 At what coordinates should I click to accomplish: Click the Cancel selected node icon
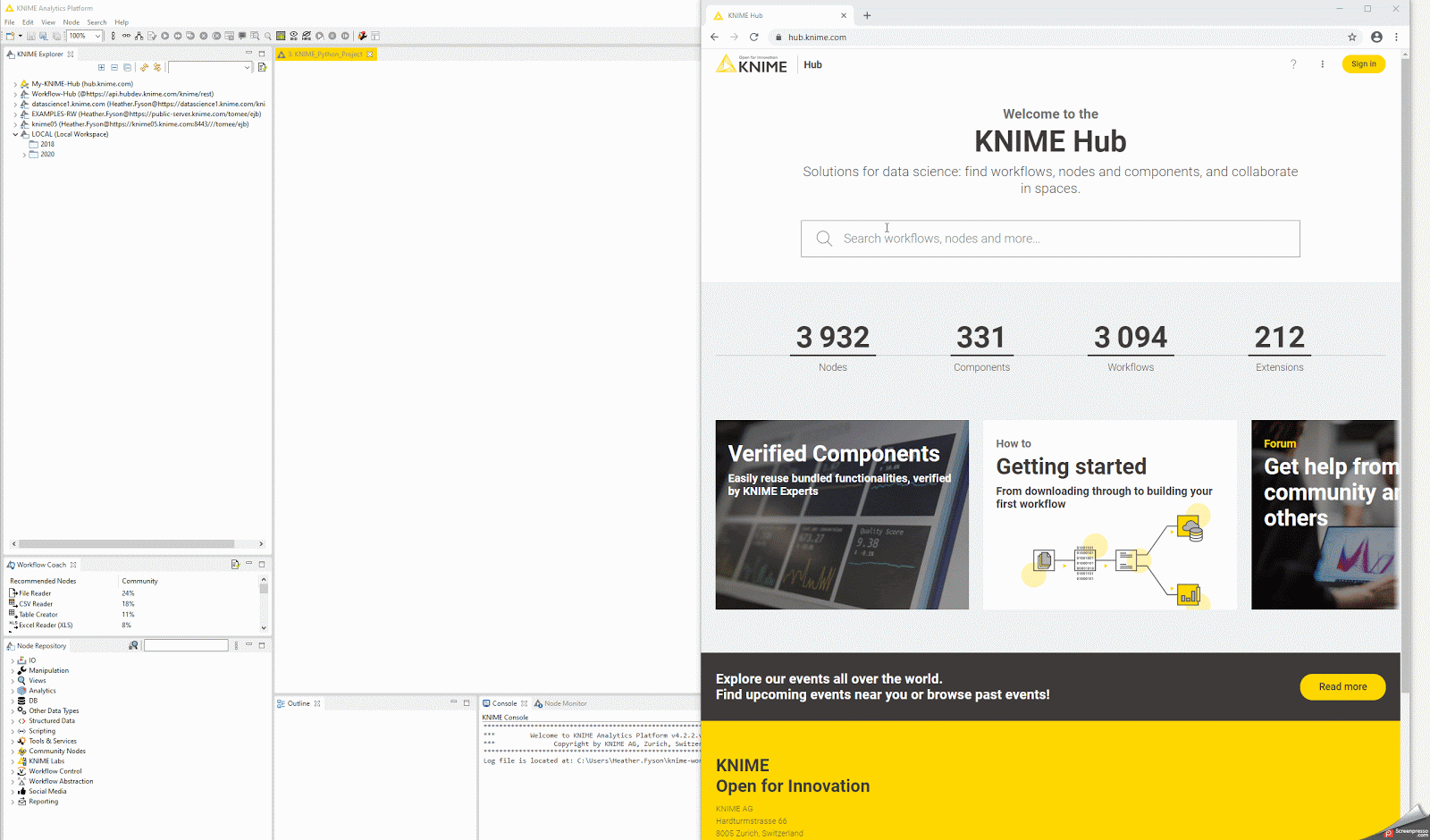(x=204, y=36)
